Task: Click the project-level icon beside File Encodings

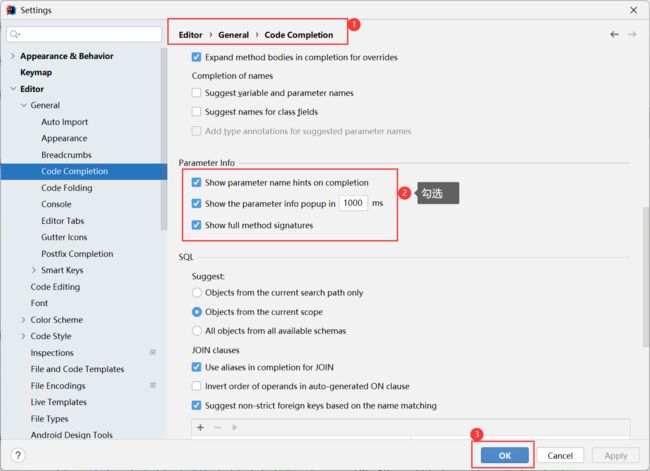Action: click(x=153, y=386)
